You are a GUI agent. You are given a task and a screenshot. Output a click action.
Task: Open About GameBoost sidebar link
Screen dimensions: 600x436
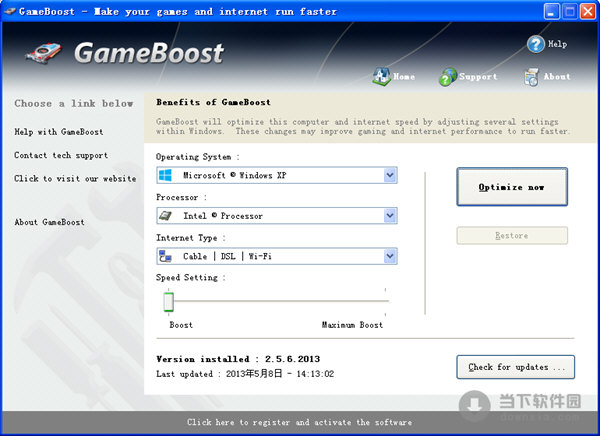(49, 222)
